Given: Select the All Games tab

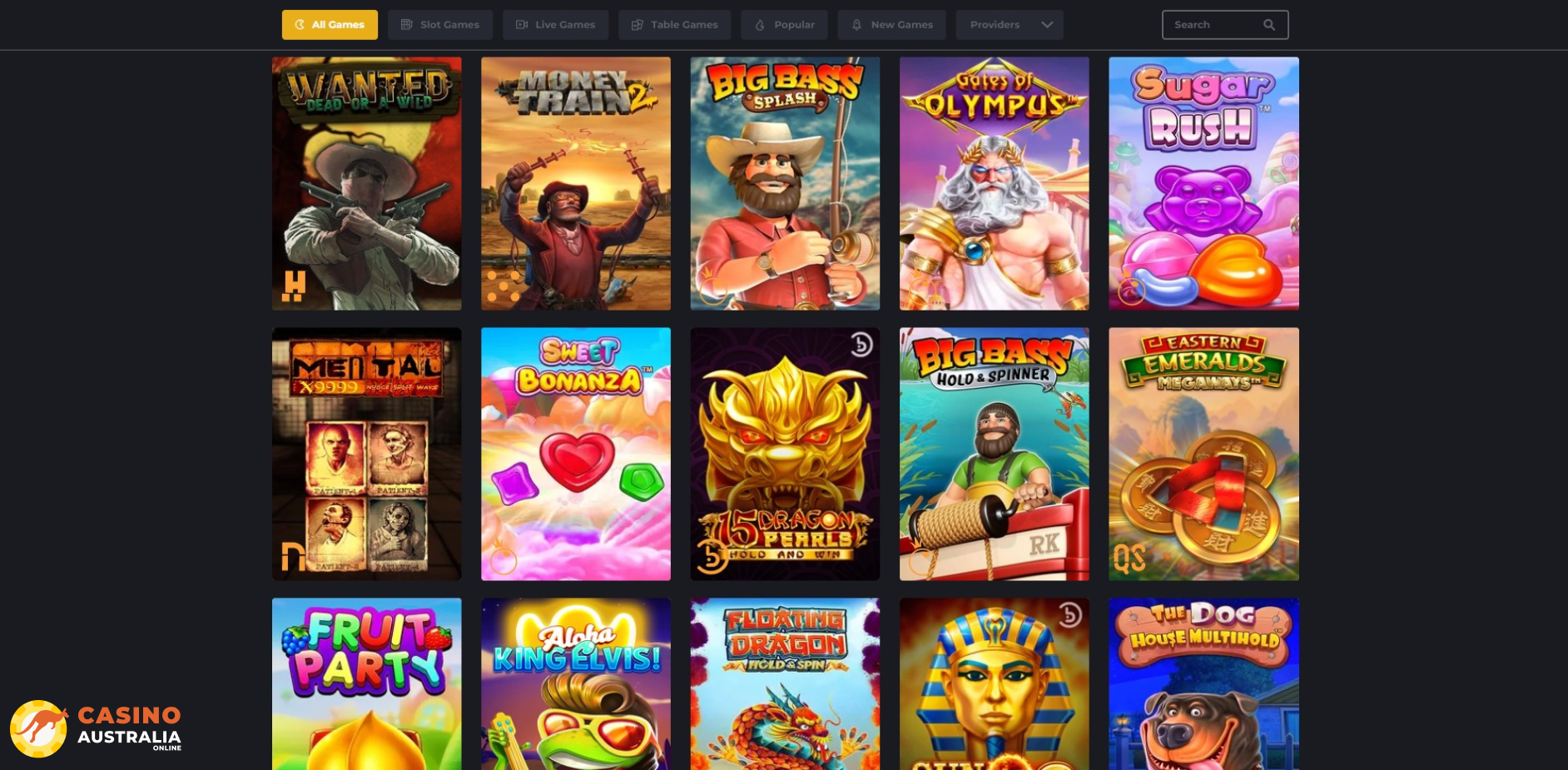Looking at the screenshot, I should [330, 25].
